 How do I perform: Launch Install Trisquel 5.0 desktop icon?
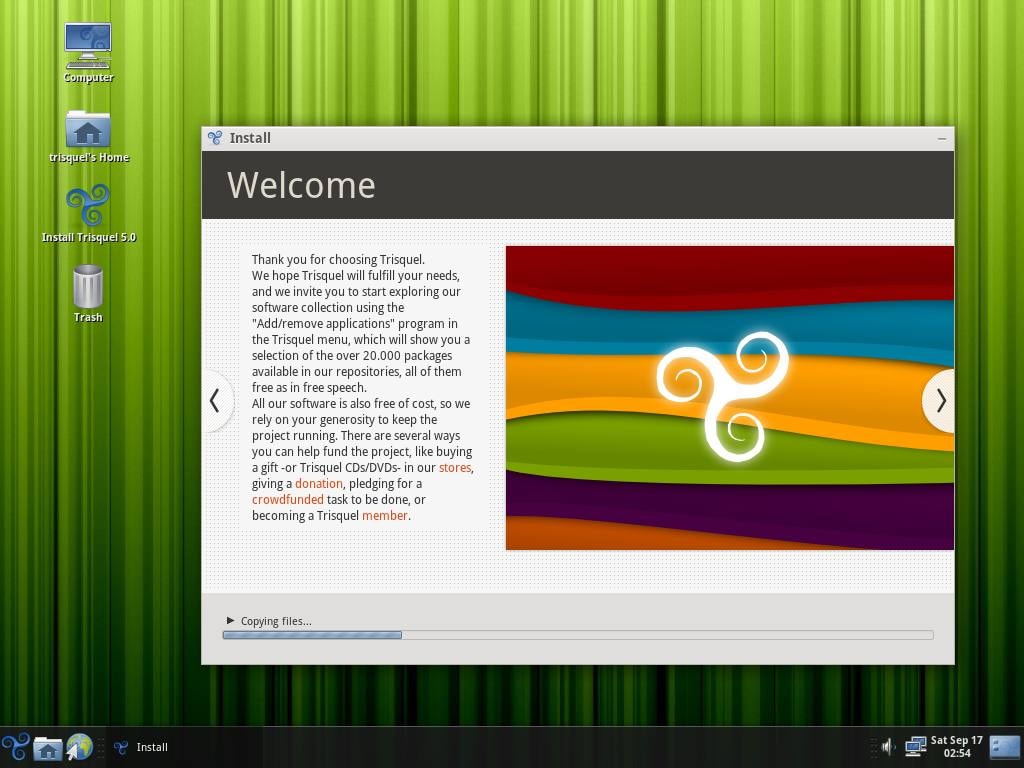pos(88,214)
